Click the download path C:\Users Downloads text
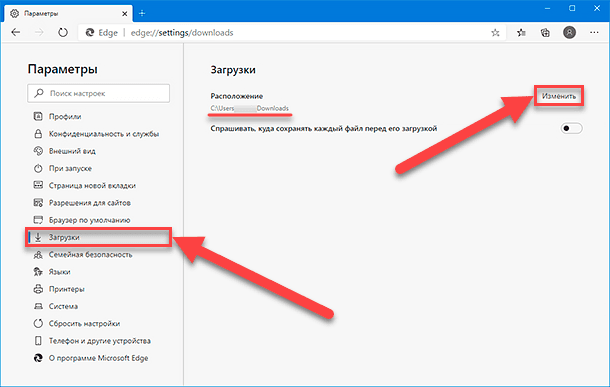The height and width of the screenshot is (387, 610). [x=250, y=109]
